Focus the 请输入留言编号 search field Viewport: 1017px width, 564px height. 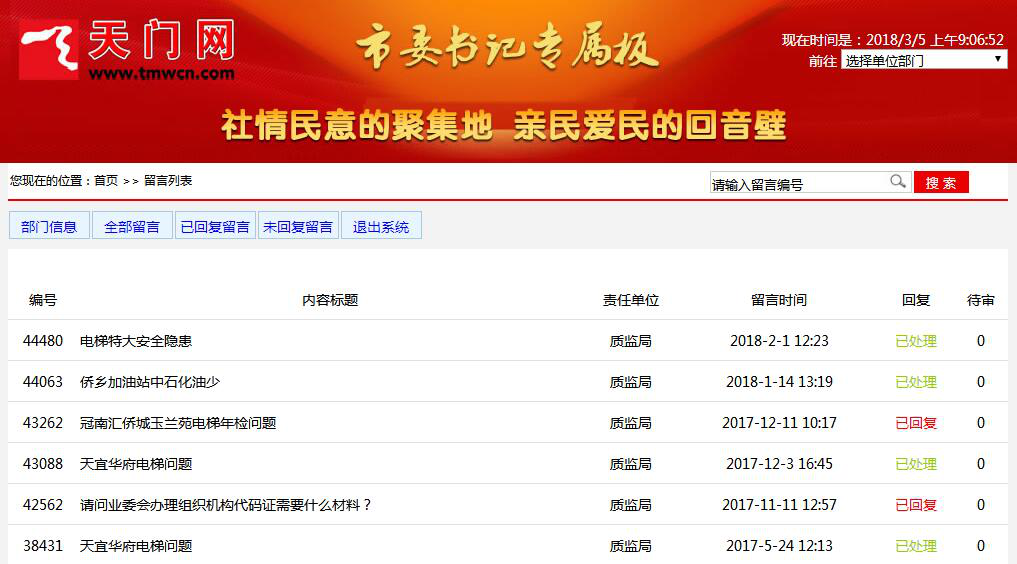[x=797, y=184]
